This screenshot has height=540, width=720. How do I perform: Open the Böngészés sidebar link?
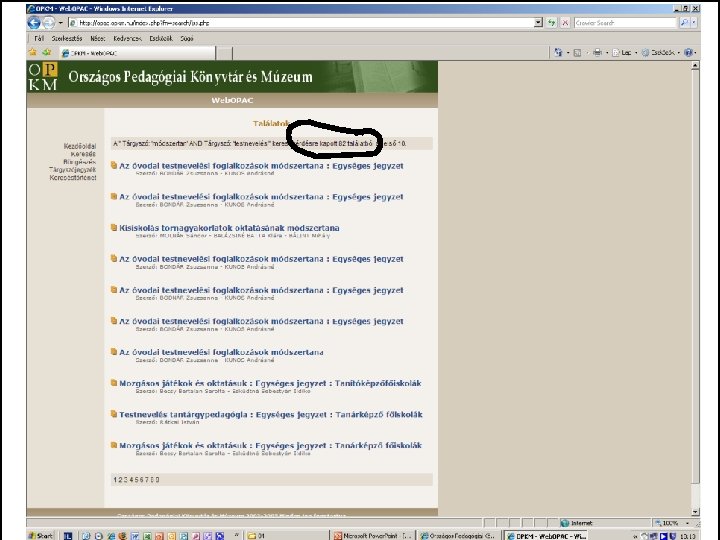coord(79,162)
